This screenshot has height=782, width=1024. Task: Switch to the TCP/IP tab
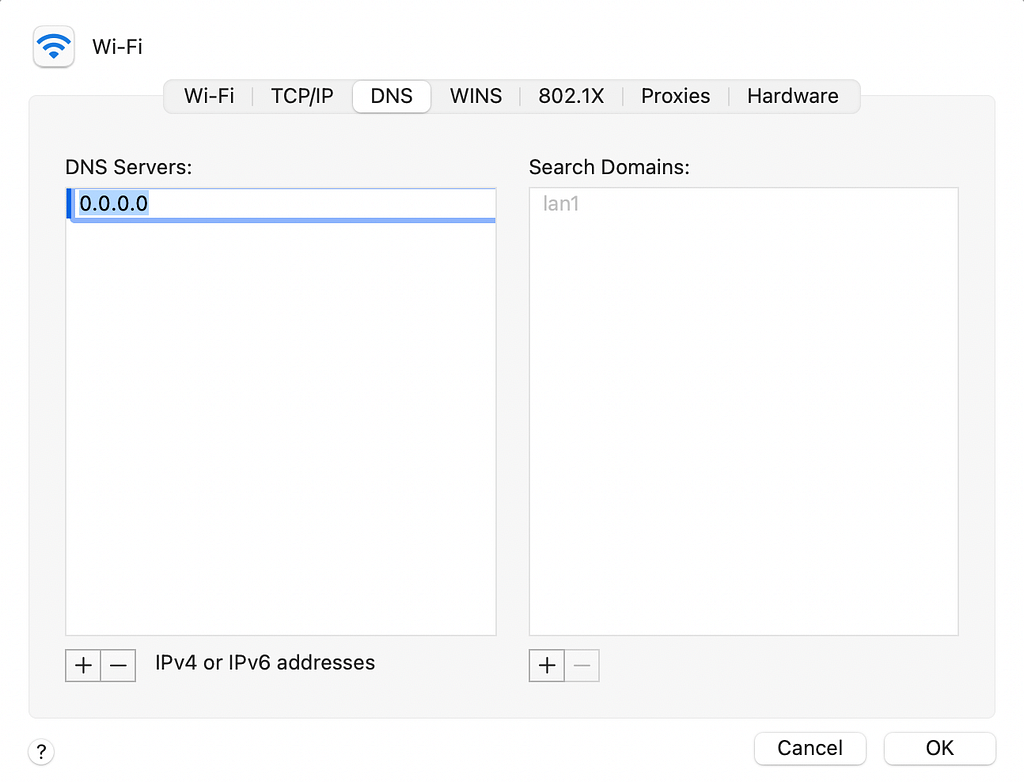click(301, 96)
